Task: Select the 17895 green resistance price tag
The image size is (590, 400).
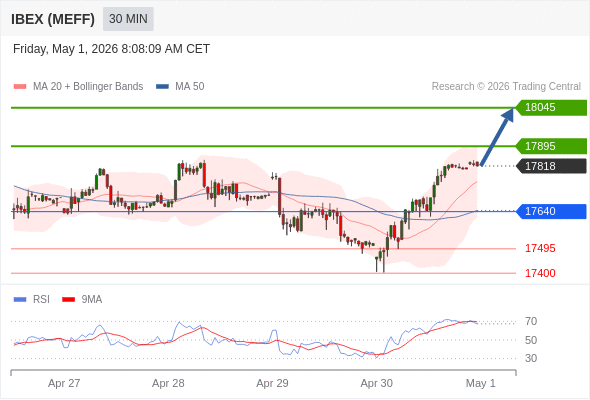Action: 551,146
